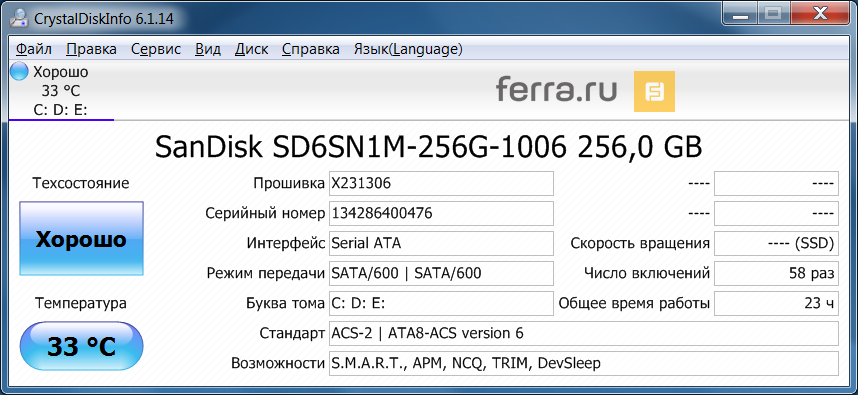The width and height of the screenshot is (858, 395).
Task: Click the Прошивка field X231306
Action: 441,184
